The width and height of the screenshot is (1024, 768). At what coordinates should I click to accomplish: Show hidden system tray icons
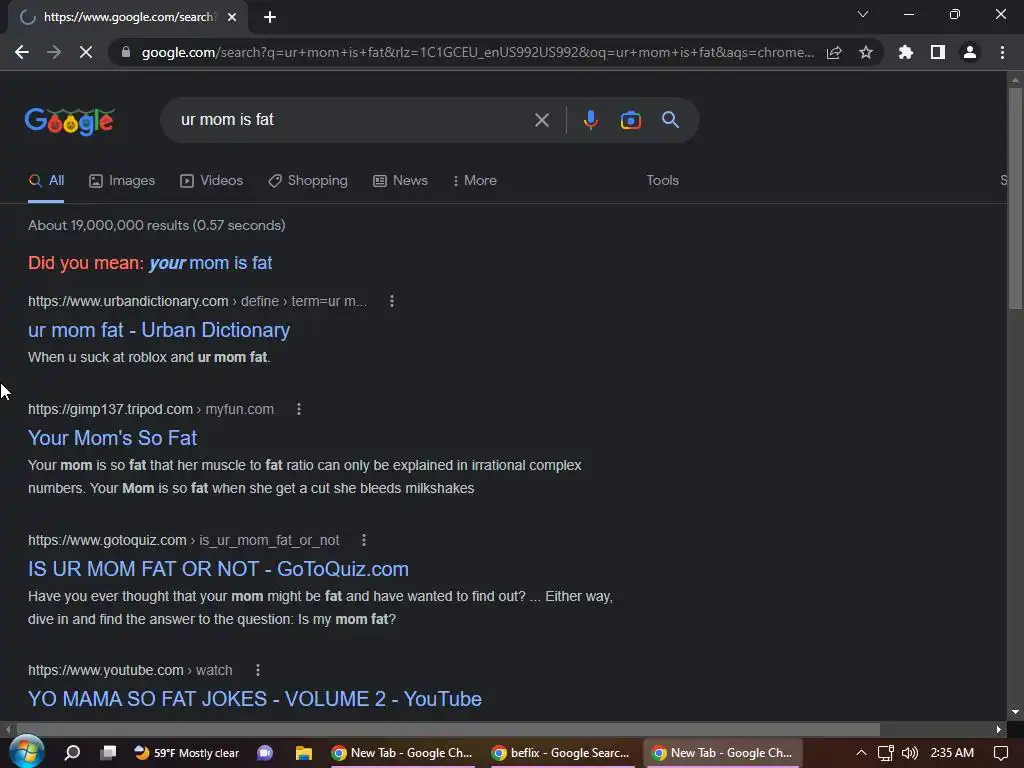pyautogui.click(x=861, y=753)
